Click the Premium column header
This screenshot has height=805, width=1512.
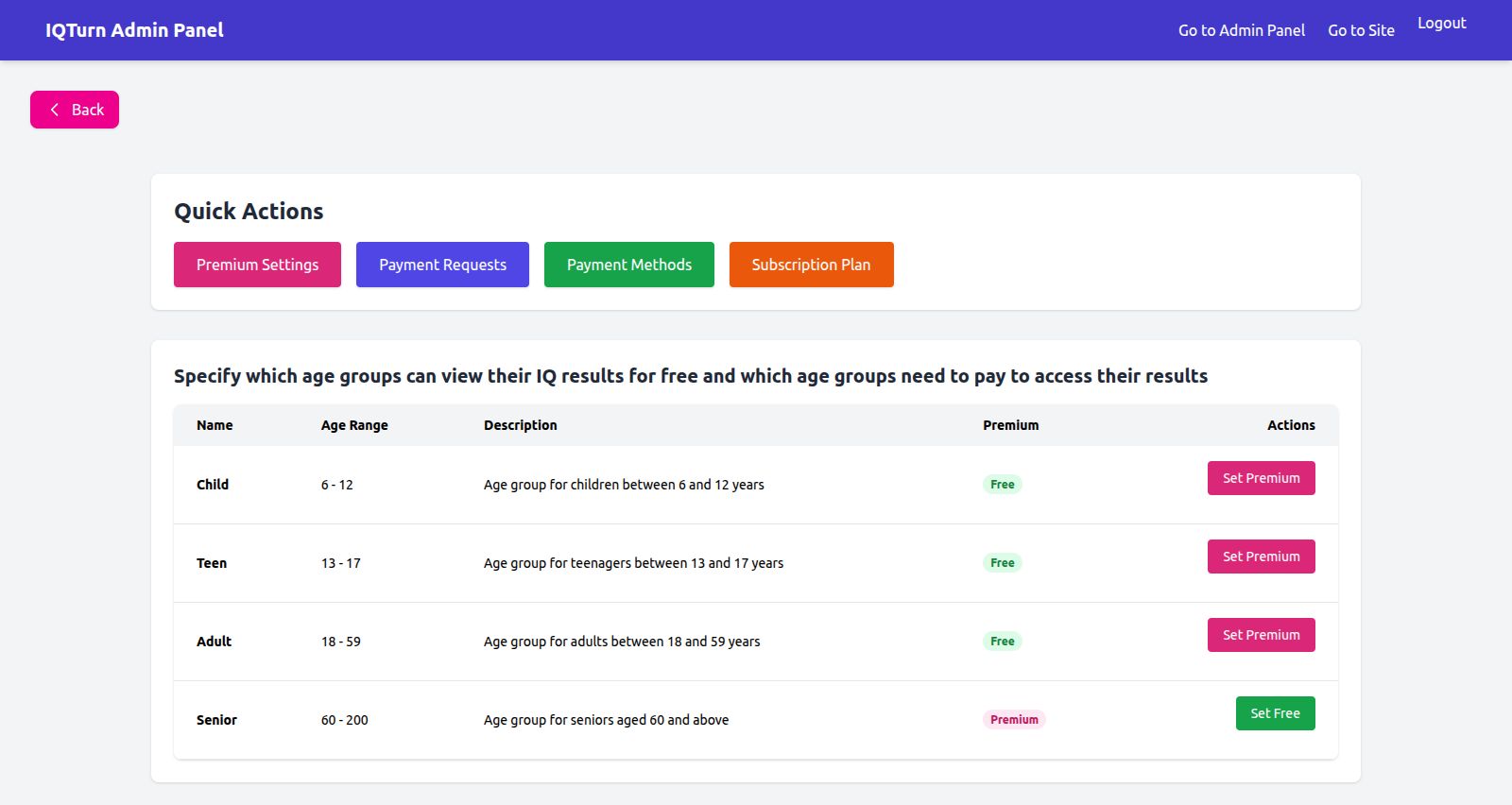tap(1010, 425)
